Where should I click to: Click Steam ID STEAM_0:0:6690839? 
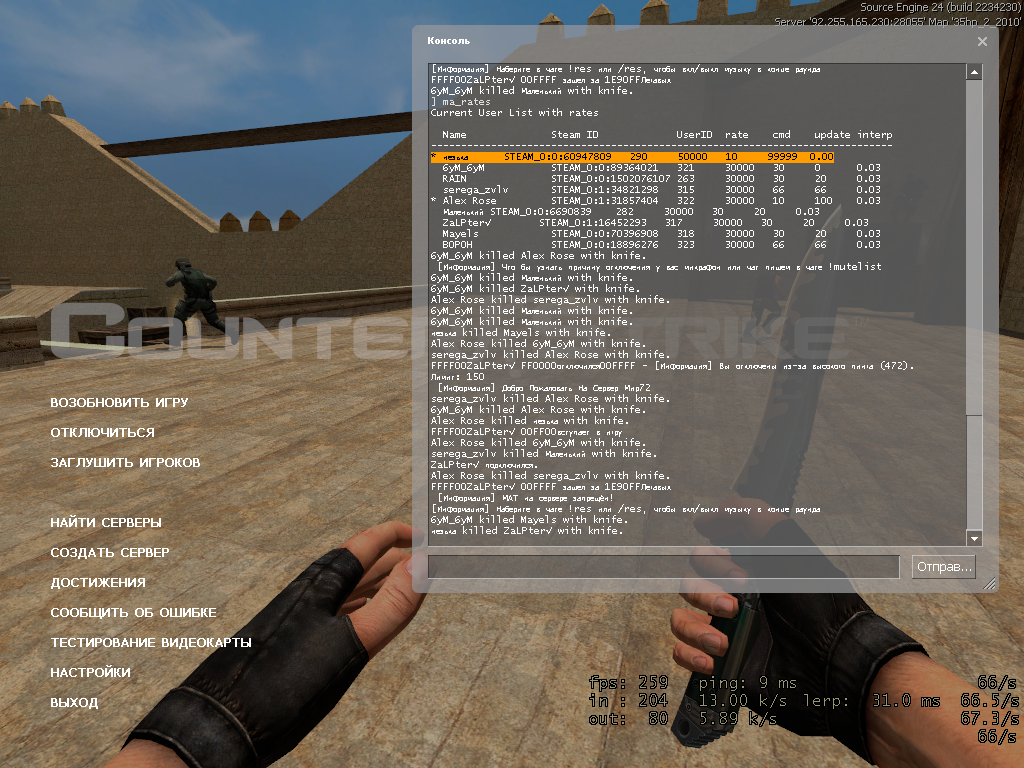[541, 212]
